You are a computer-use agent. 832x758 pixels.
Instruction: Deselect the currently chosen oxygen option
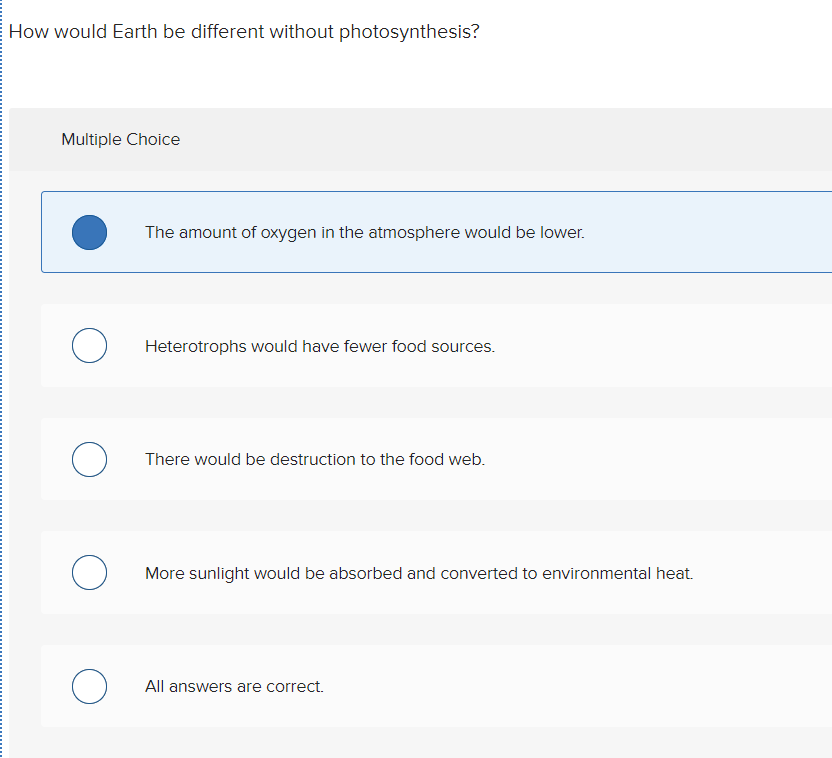click(x=89, y=232)
